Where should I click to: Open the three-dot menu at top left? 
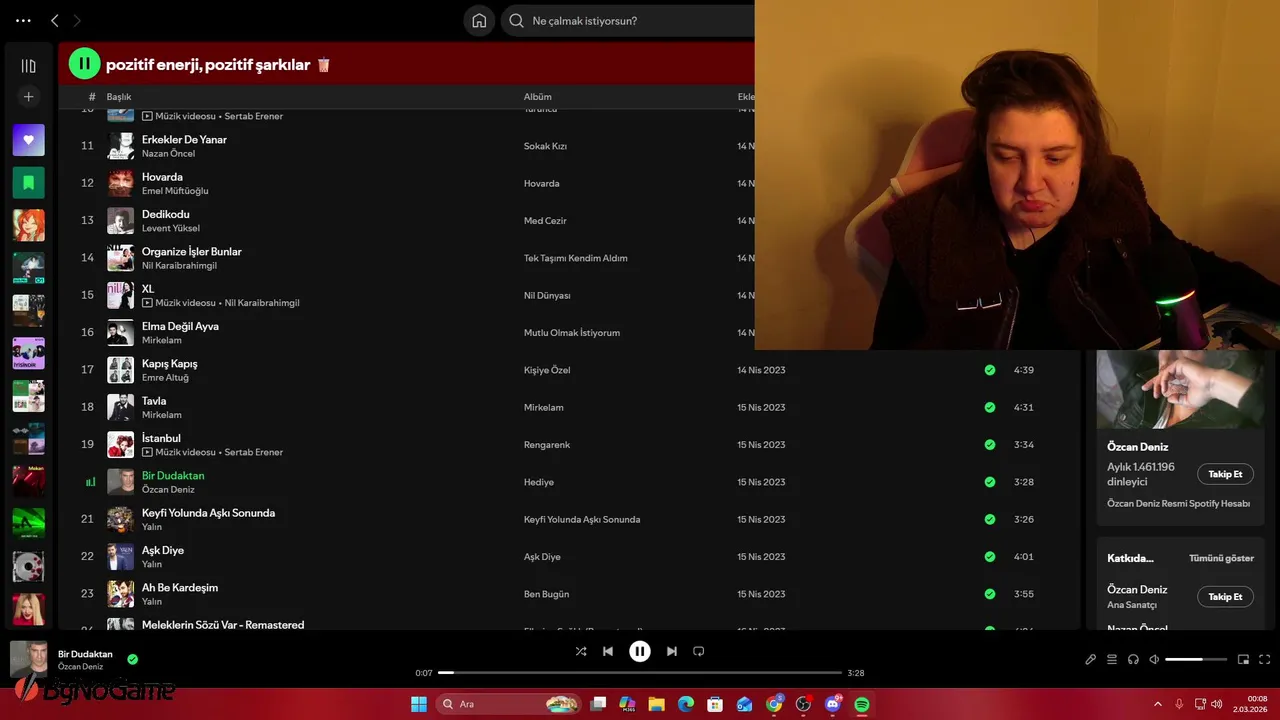click(23, 20)
